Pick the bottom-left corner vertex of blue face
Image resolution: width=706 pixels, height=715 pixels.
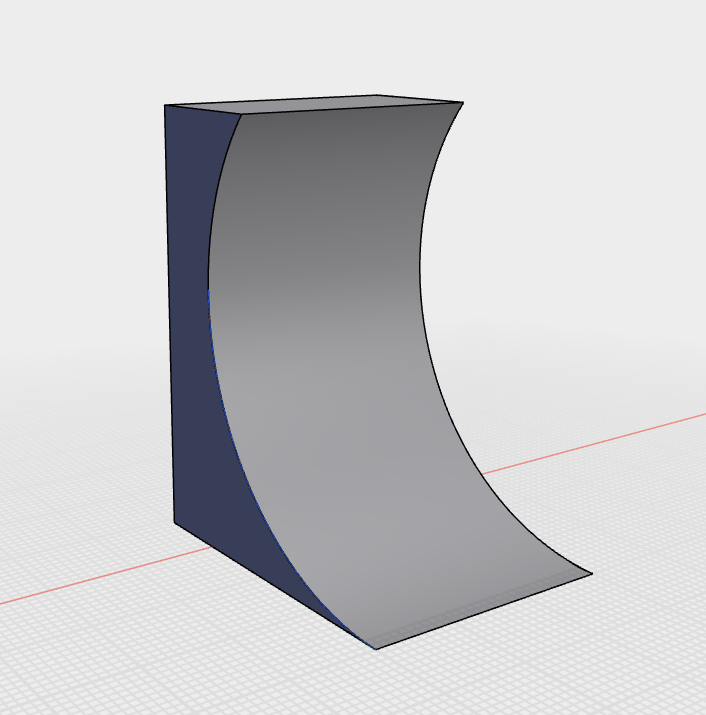[174, 523]
